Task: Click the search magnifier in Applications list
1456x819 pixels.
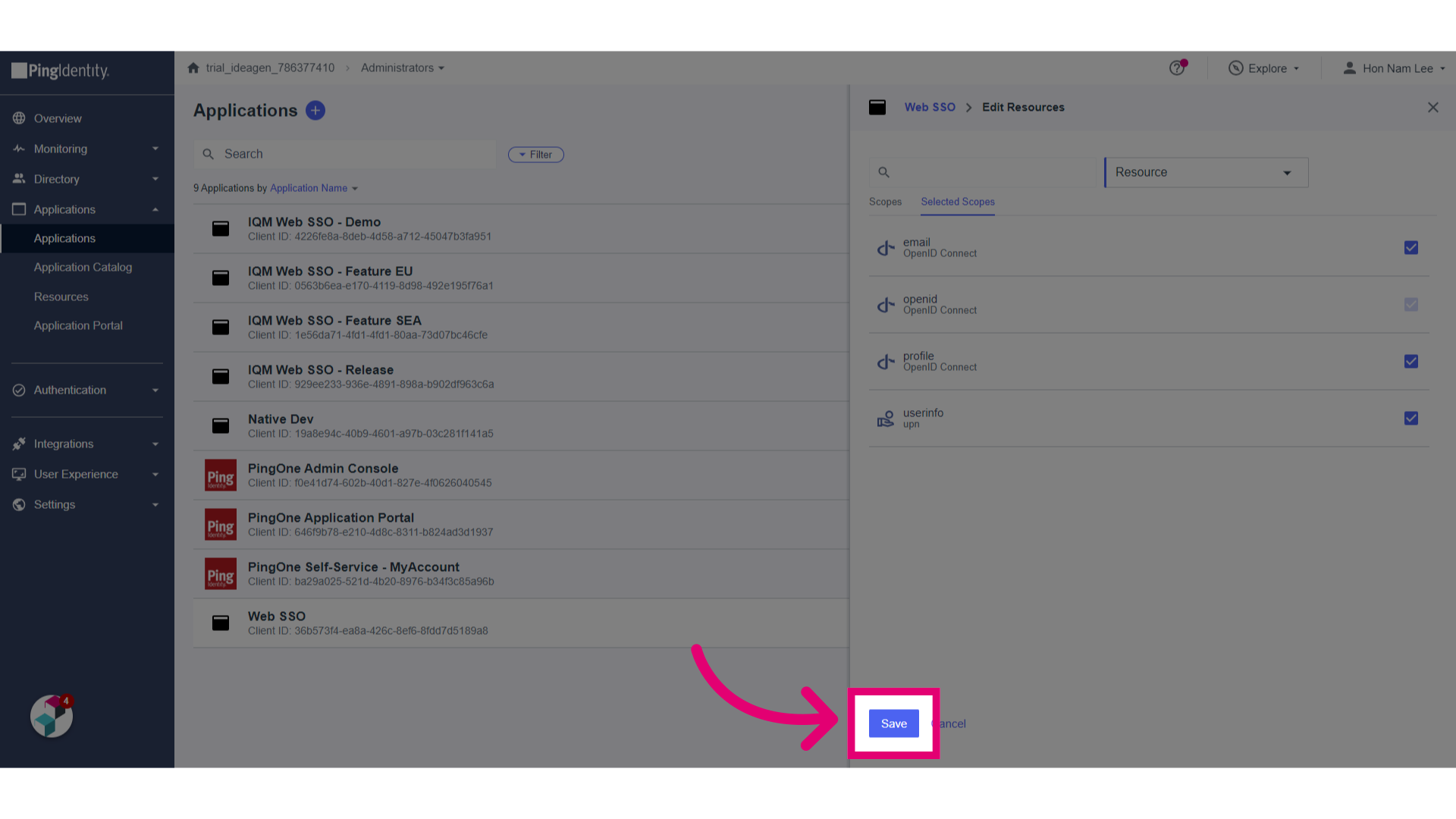Action: (209, 154)
